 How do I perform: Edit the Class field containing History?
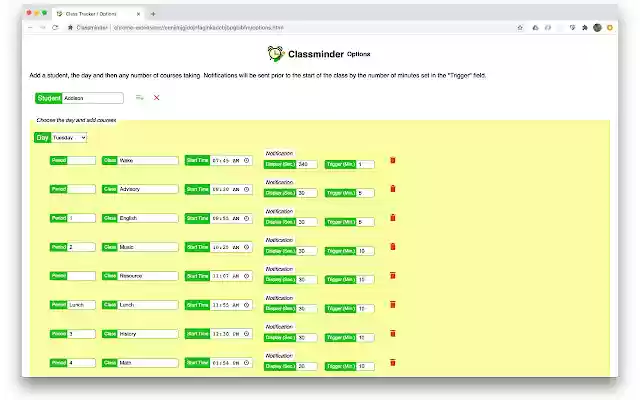coord(148,334)
